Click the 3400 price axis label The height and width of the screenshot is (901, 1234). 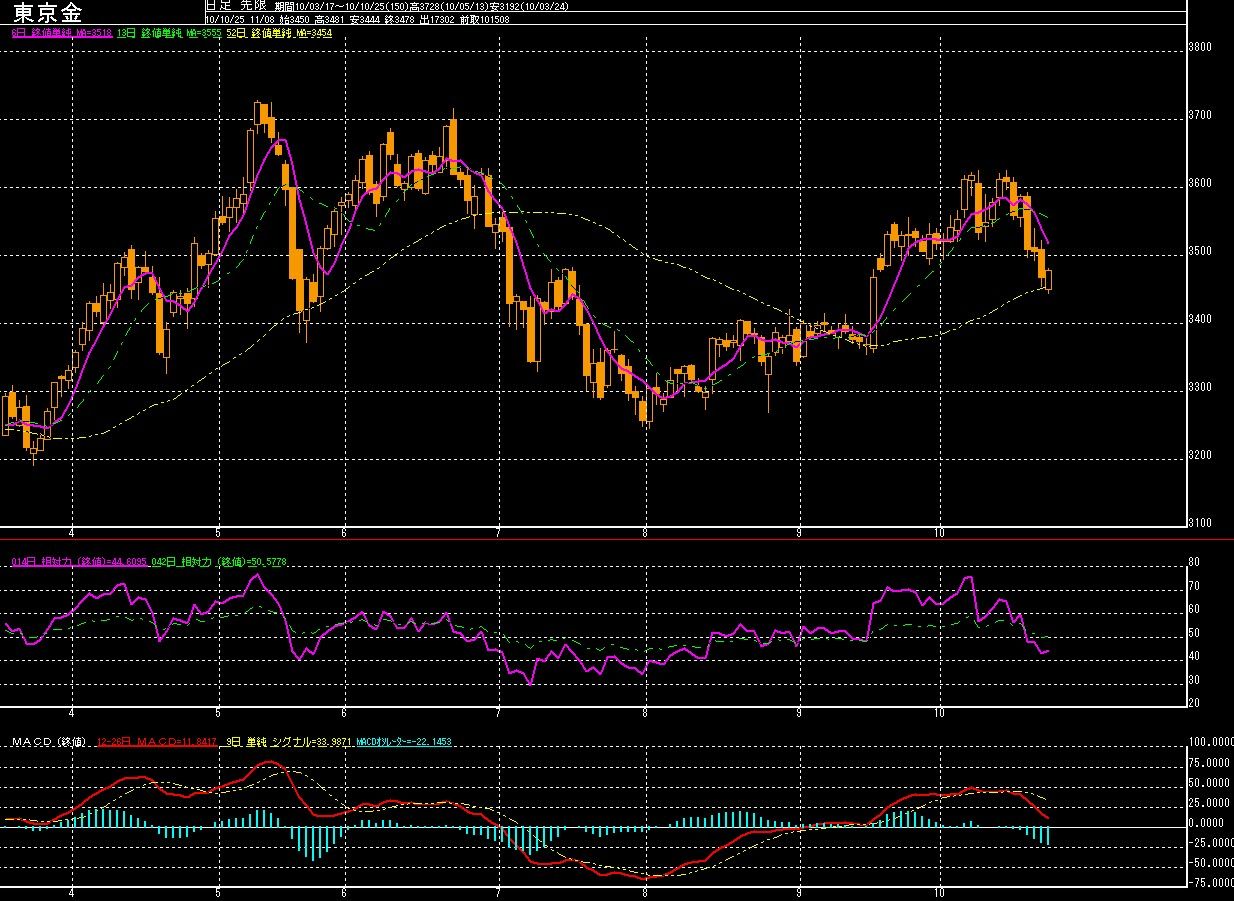pos(1200,319)
